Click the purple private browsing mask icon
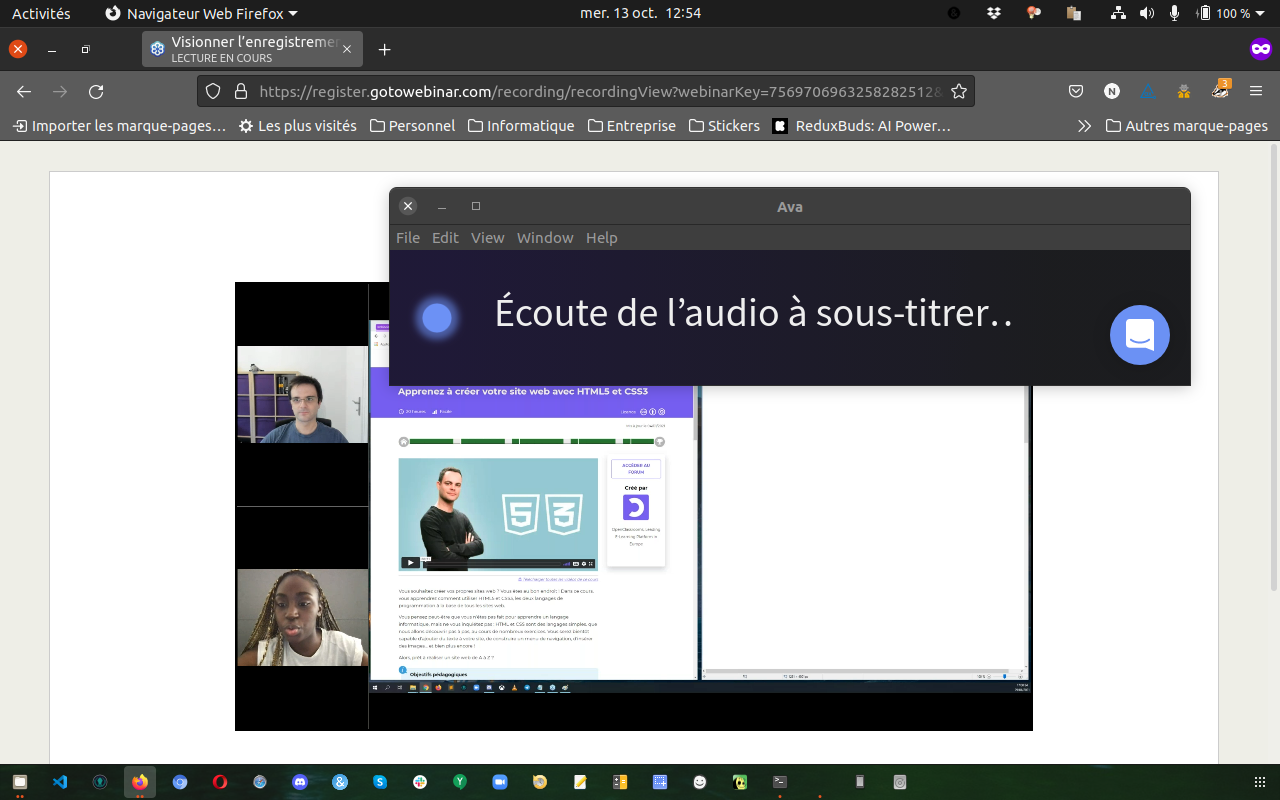This screenshot has height=800, width=1280. pos(1261,49)
